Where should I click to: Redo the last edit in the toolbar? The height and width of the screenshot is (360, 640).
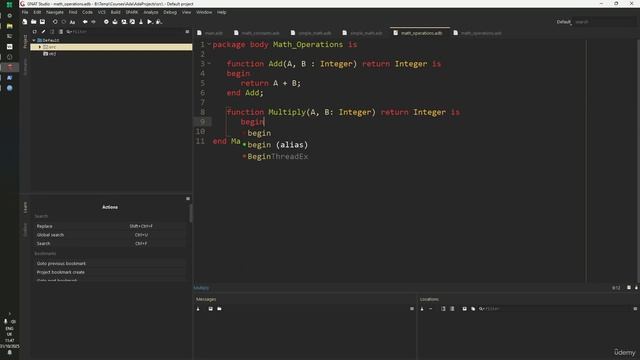pyautogui.click(x=64, y=22)
